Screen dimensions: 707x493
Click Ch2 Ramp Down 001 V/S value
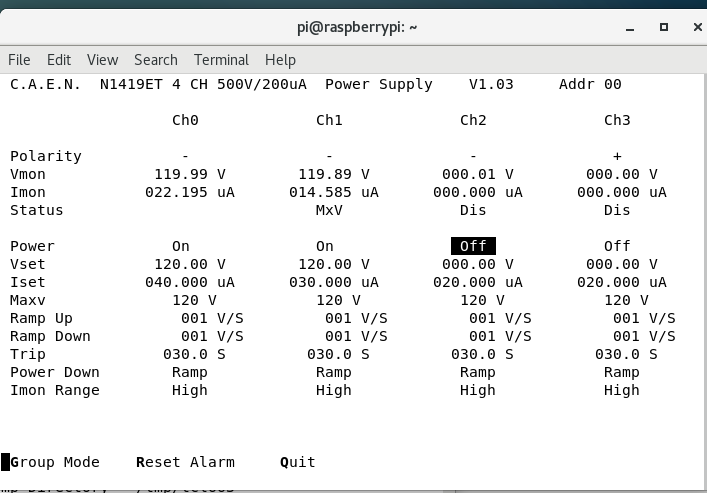(500, 336)
